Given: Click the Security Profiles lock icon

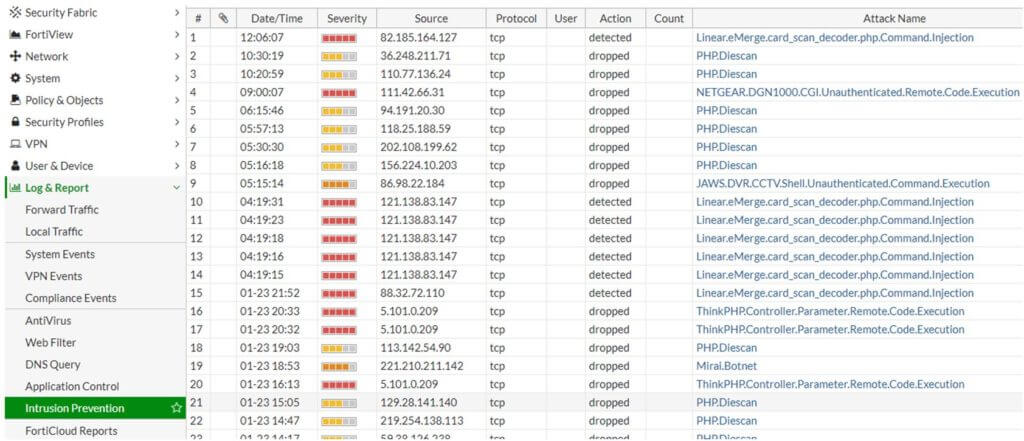Looking at the screenshot, I should 15,122.
